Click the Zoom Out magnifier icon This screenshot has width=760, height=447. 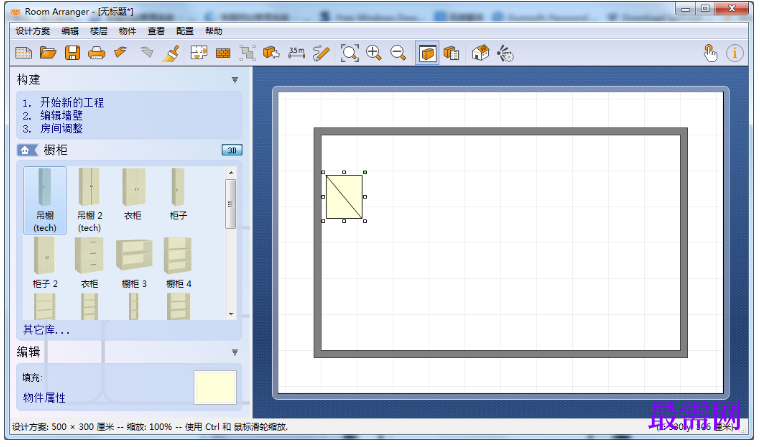(398, 52)
